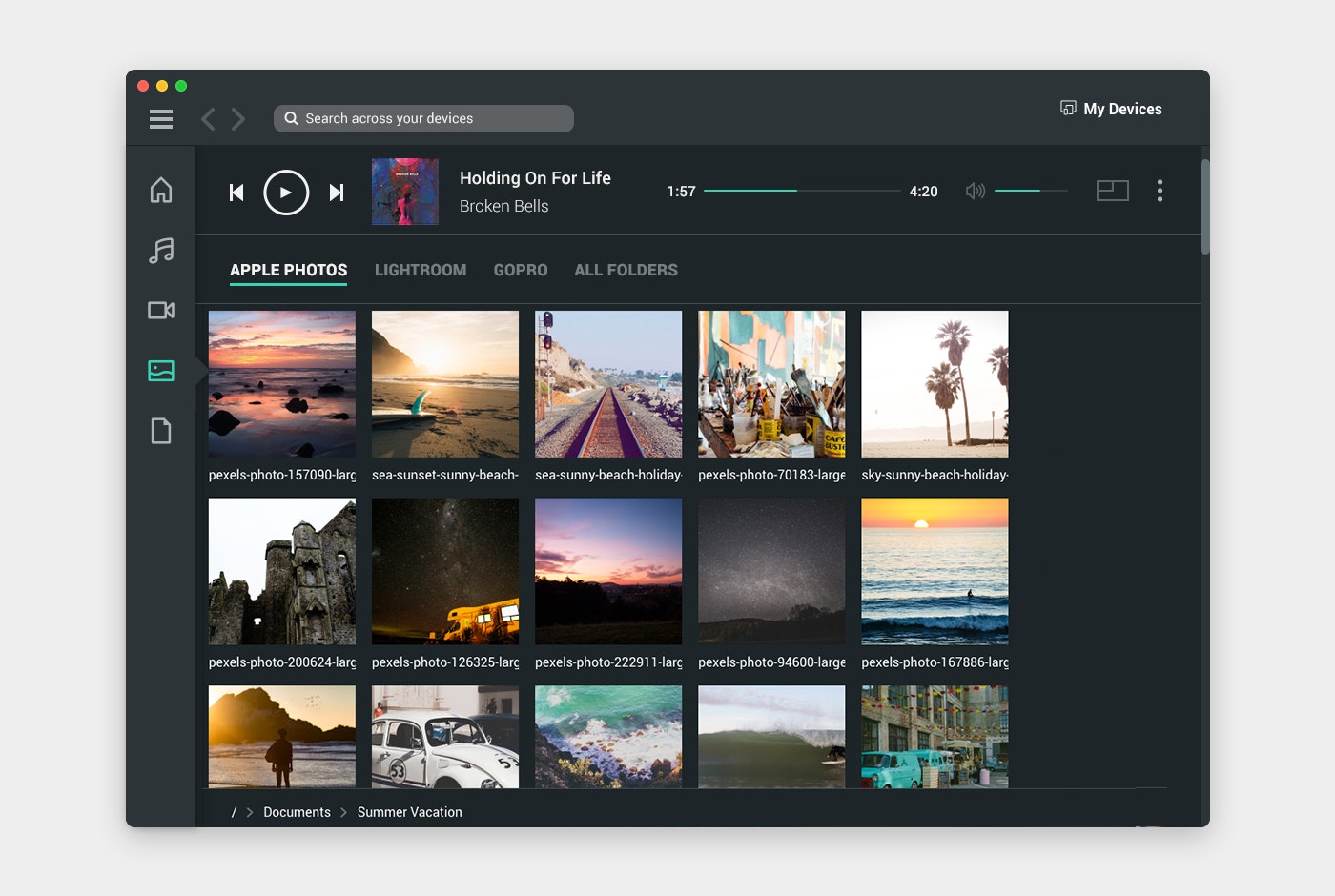1335x896 pixels.
Task: Open castle photo pexels-photo-200624
Action: (282, 571)
